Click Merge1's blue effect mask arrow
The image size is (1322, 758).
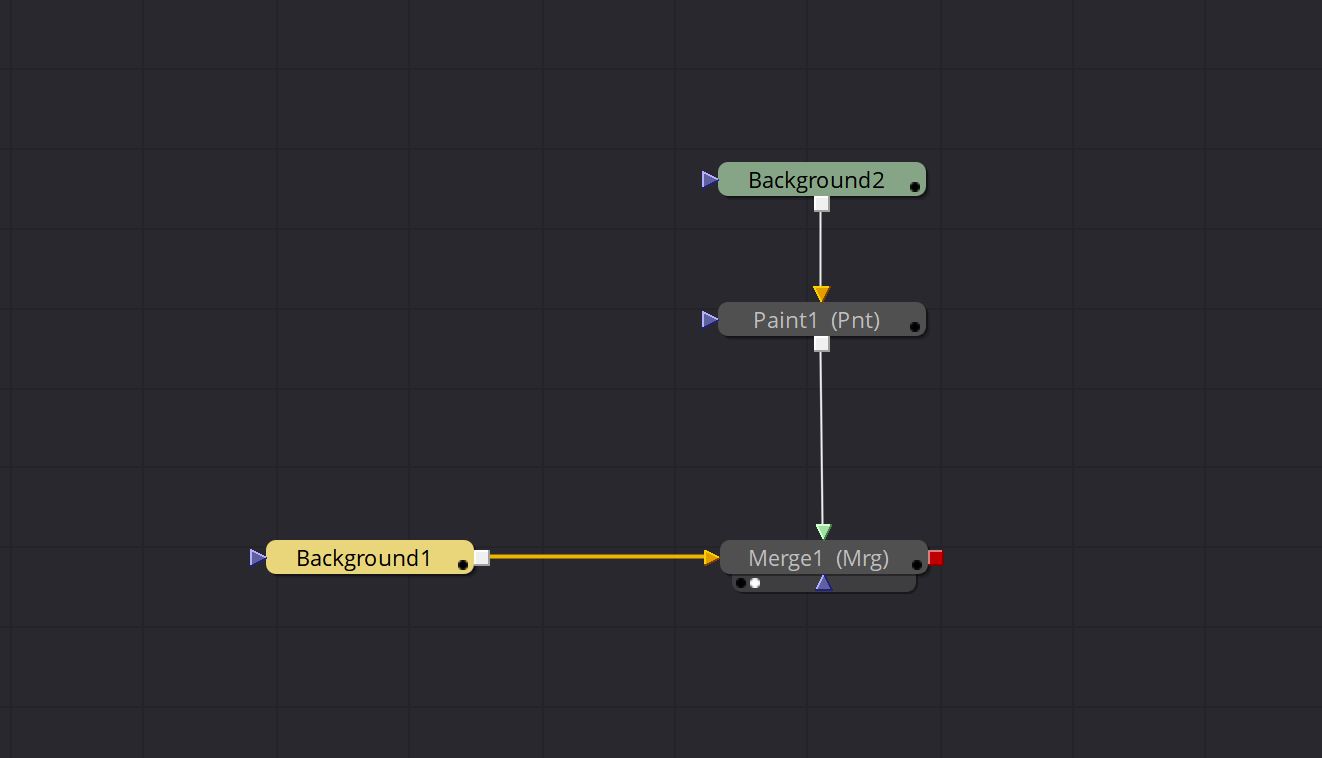coord(823,583)
